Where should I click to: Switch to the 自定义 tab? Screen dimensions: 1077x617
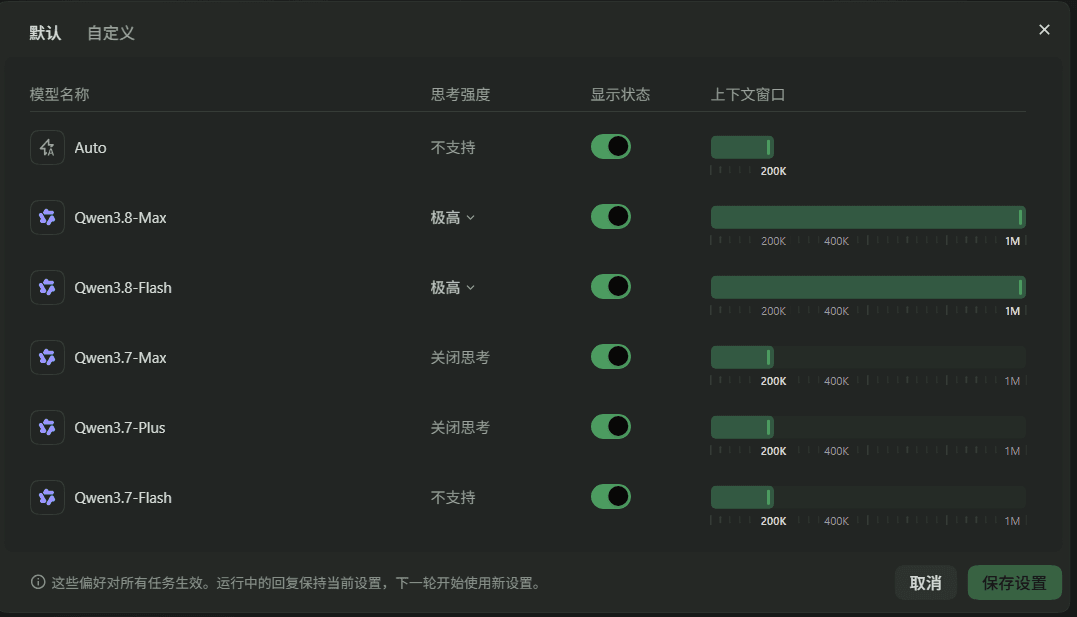[x=111, y=33]
